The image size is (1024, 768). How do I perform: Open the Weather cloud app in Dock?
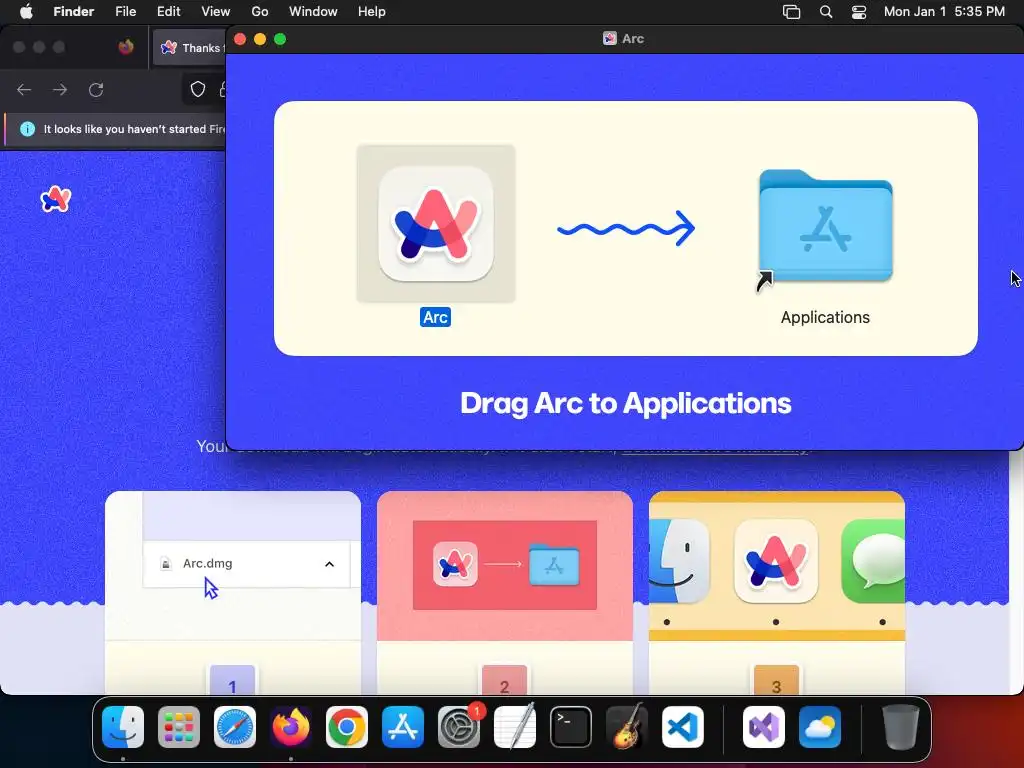[820, 727]
